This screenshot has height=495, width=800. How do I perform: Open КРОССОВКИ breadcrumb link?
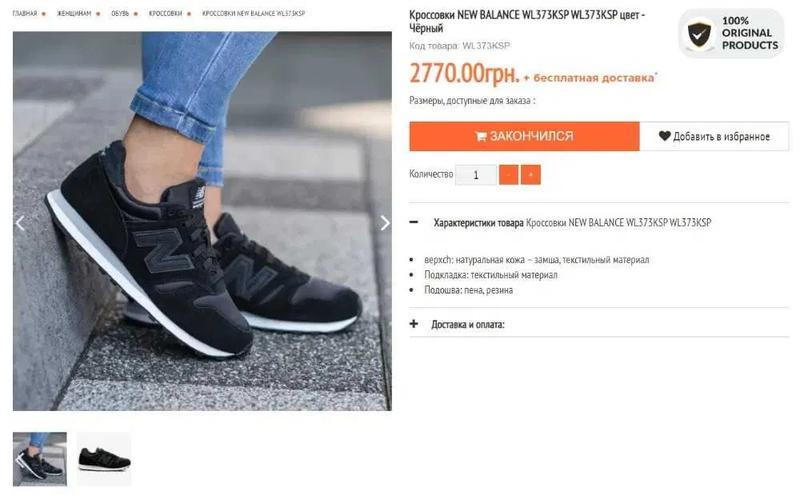click(165, 13)
